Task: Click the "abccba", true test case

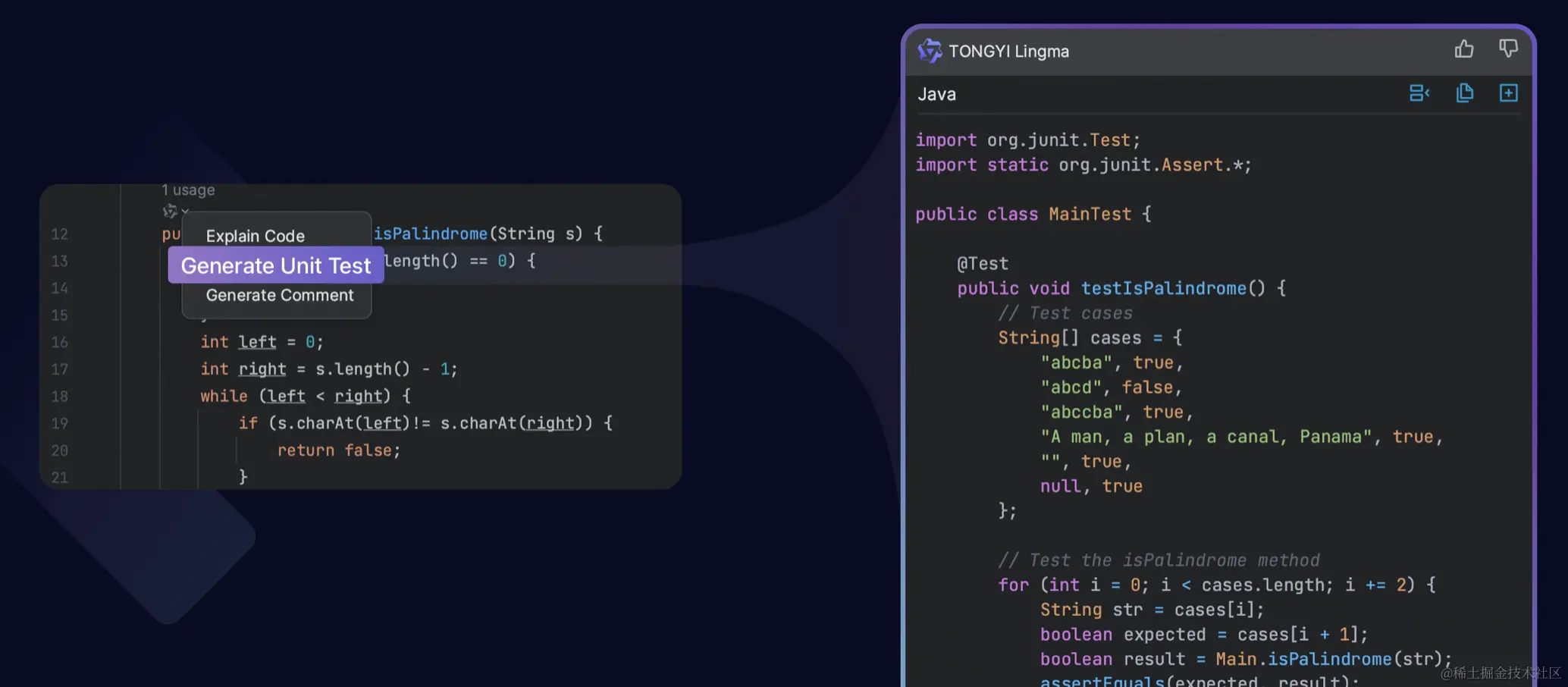Action: pos(1117,412)
